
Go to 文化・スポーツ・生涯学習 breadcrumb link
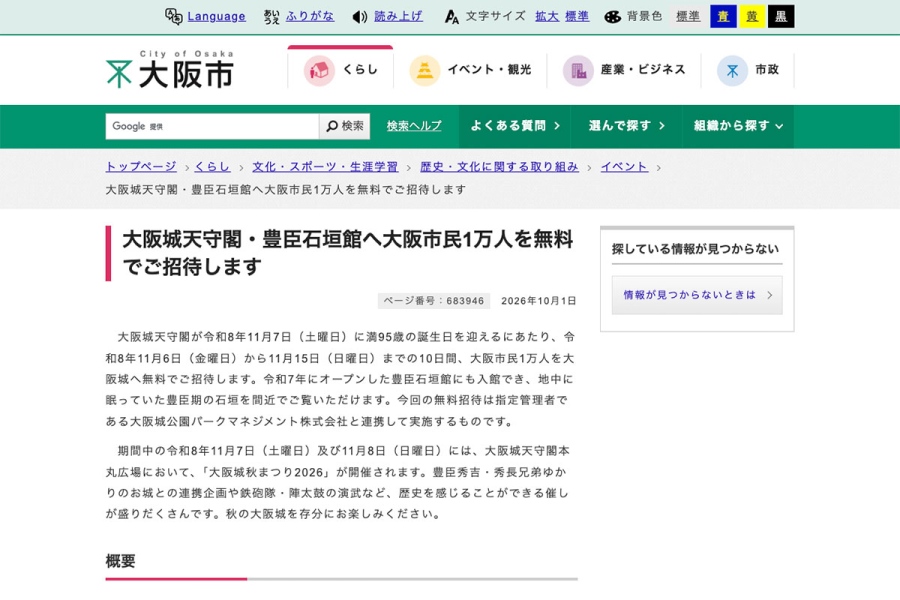coord(325,167)
